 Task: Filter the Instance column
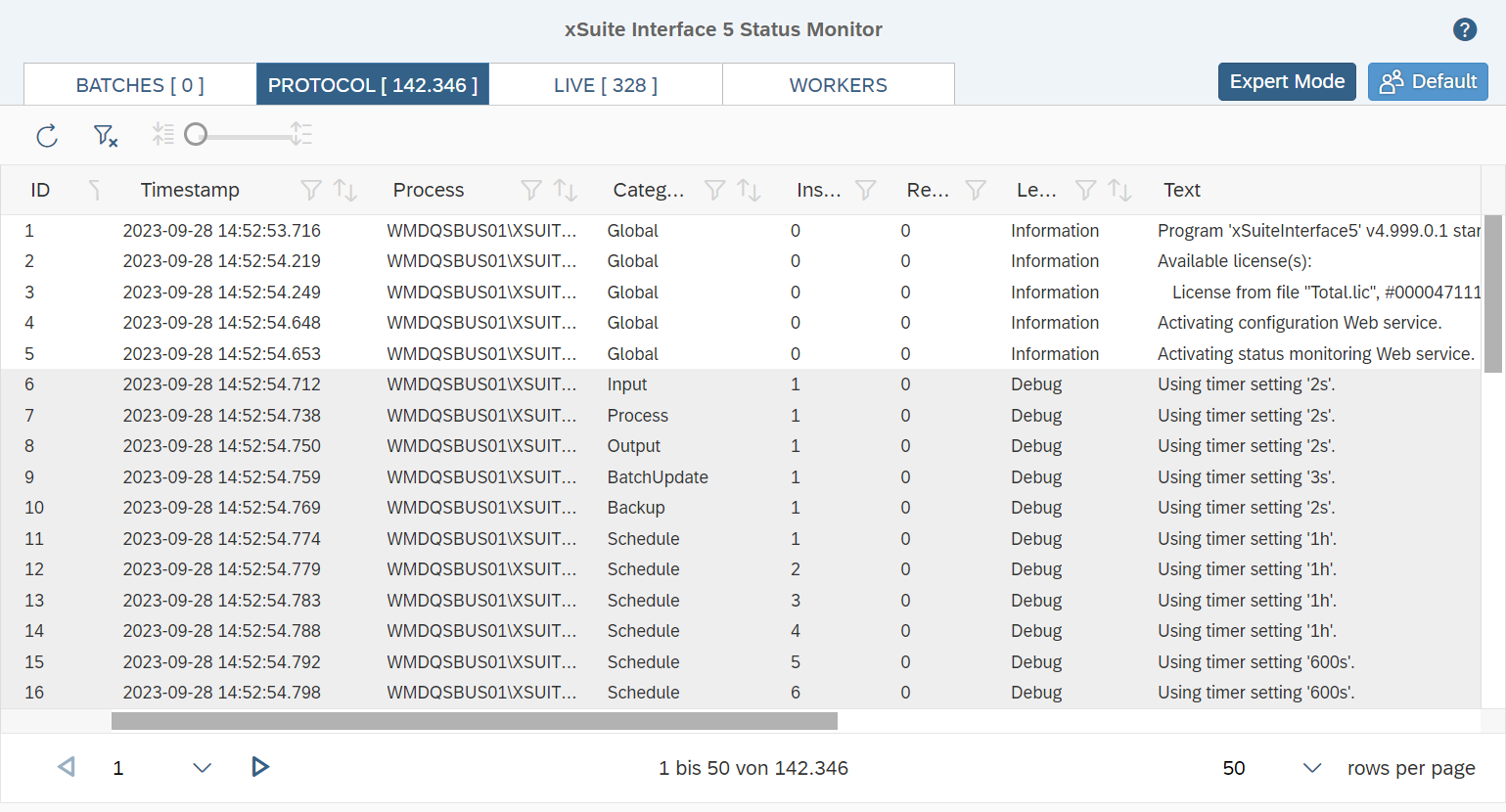click(x=865, y=190)
